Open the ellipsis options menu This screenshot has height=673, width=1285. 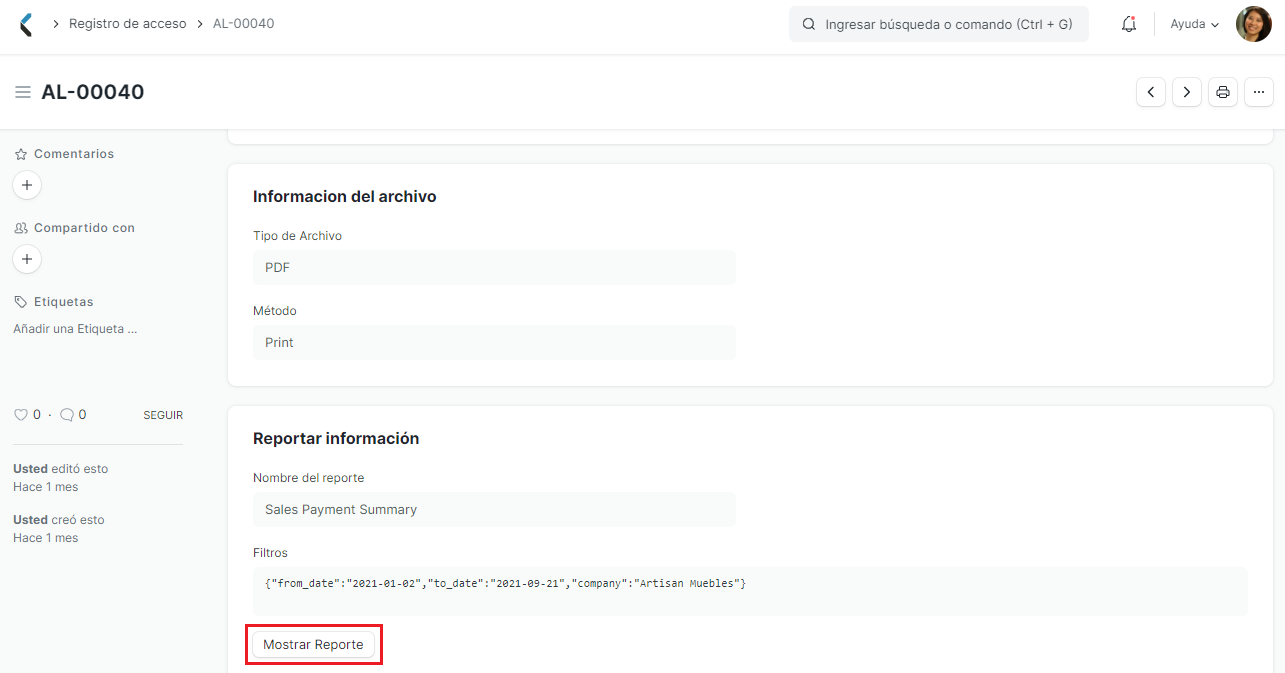pyautogui.click(x=1258, y=91)
